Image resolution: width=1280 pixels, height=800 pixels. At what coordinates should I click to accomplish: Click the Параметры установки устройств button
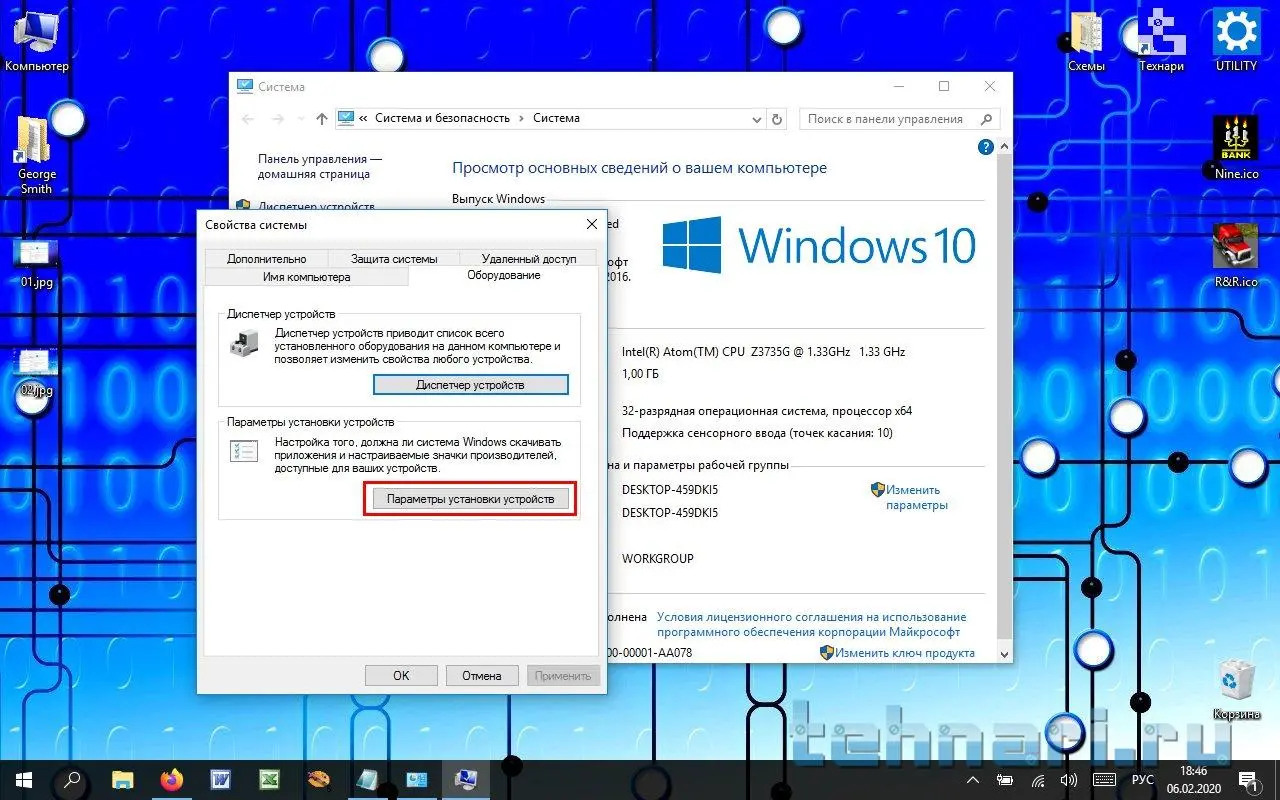pyautogui.click(x=470, y=499)
